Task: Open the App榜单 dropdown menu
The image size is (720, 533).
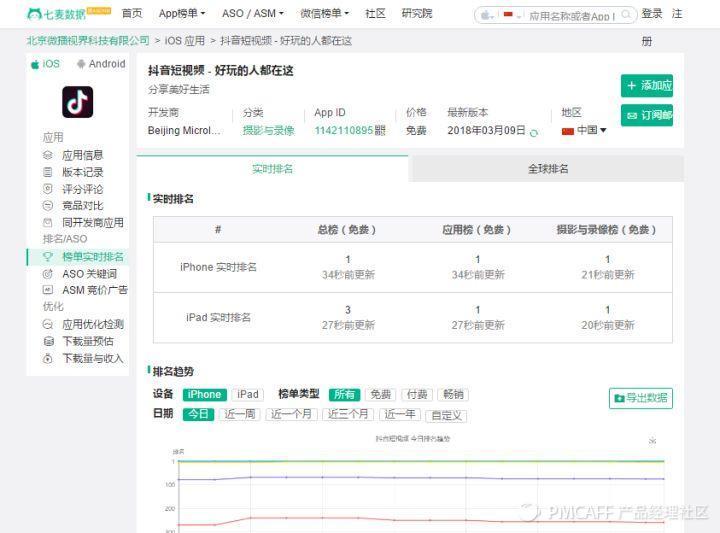Action: (x=182, y=14)
